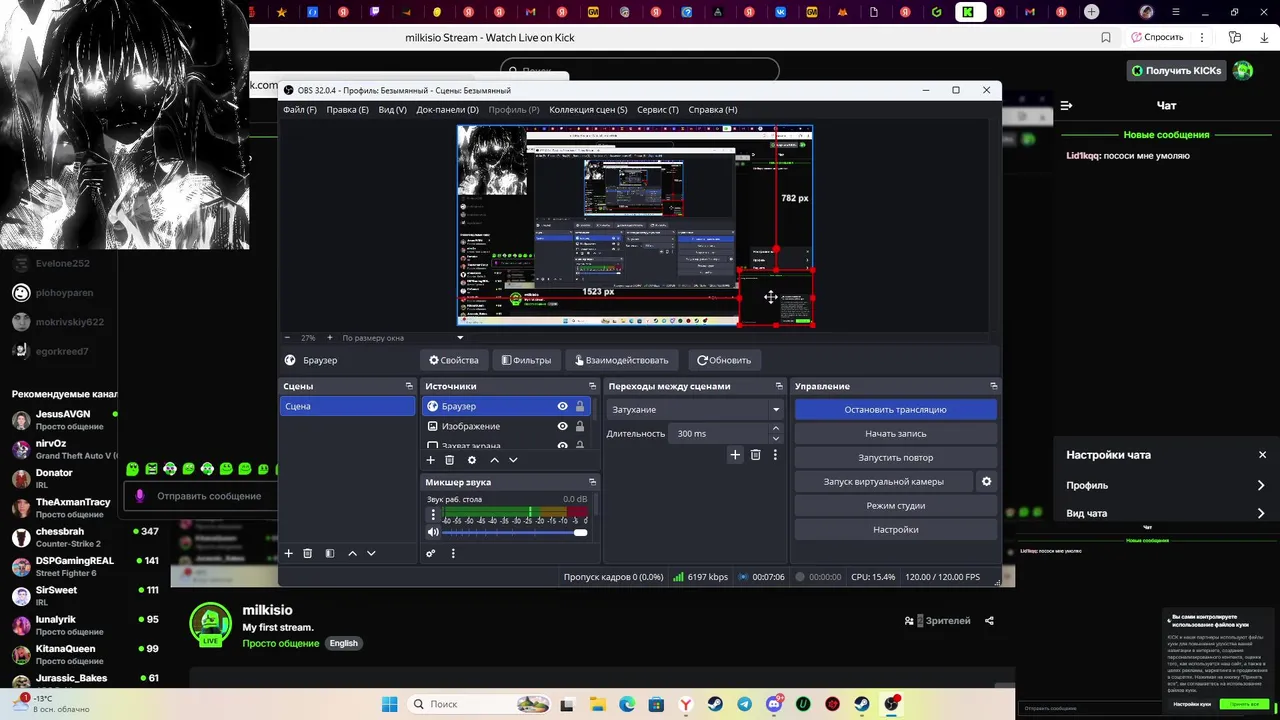Screen dimensions: 1280x720
Task: Open Коллекция сцен (S) menu
Action: click(x=588, y=109)
